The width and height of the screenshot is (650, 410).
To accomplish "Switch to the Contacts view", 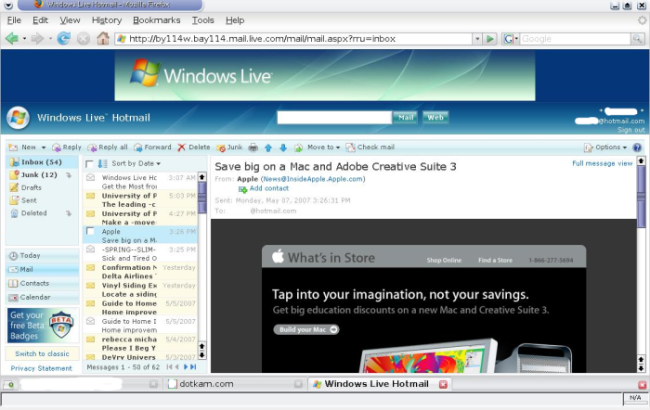I will pyautogui.click(x=42, y=284).
